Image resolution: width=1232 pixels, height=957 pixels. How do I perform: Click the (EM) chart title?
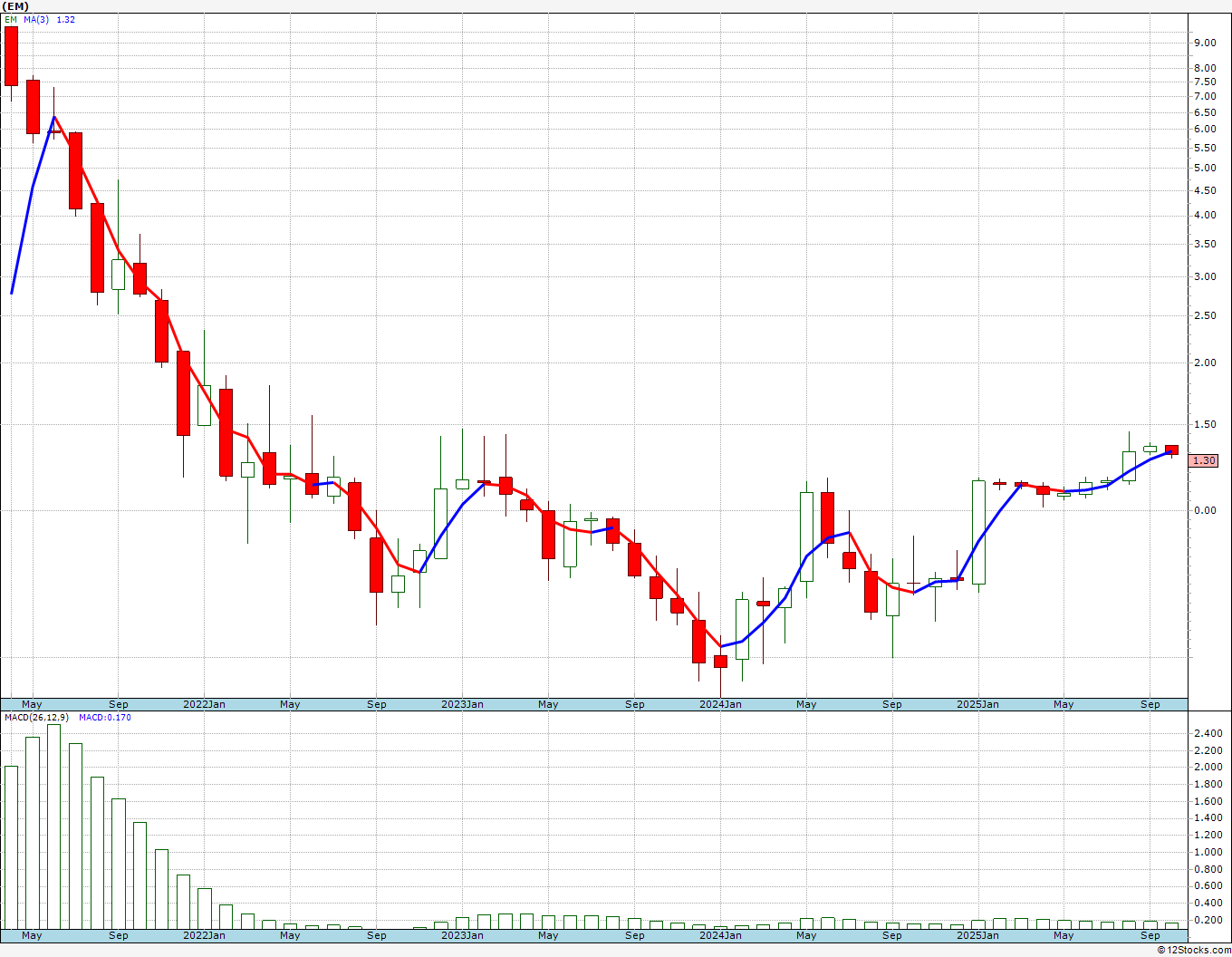click(16, 6)
